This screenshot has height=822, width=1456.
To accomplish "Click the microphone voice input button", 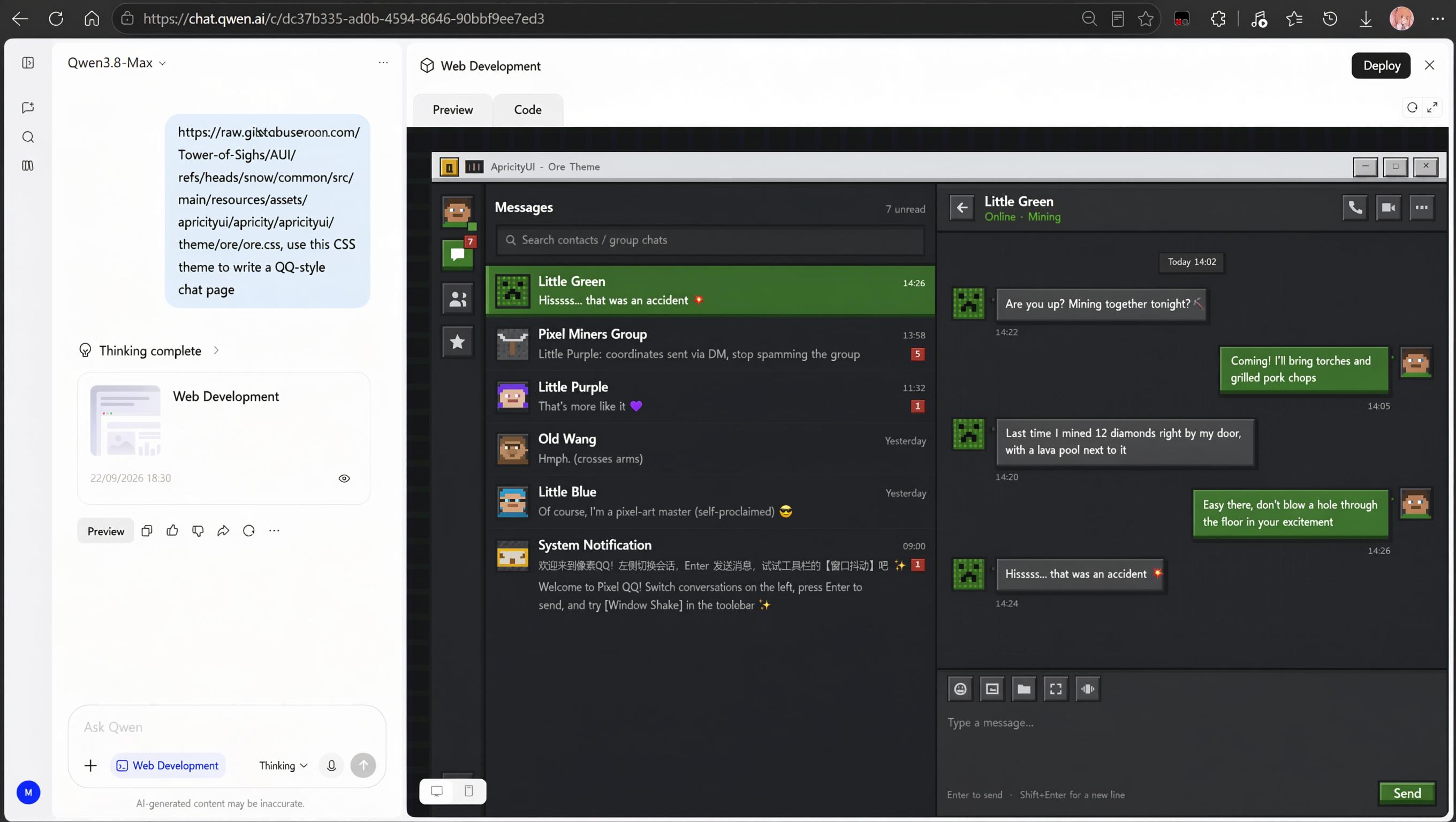I will click(x=331, y=765).
